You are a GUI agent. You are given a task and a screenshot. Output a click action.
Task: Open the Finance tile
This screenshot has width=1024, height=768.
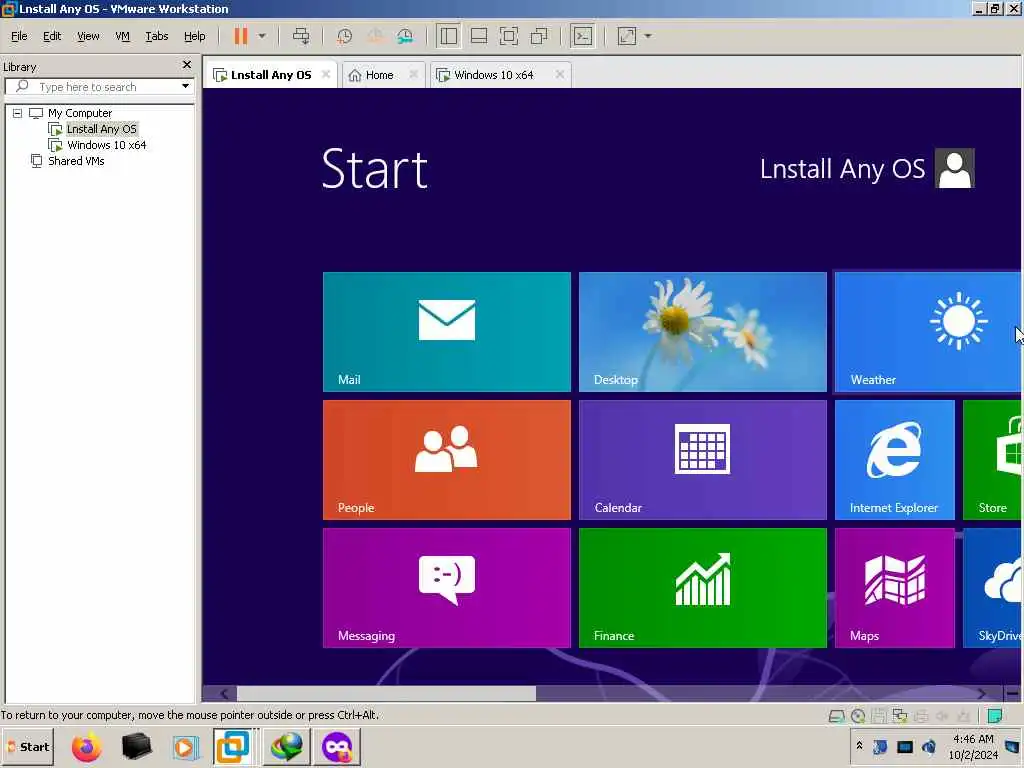pos(703,588)
